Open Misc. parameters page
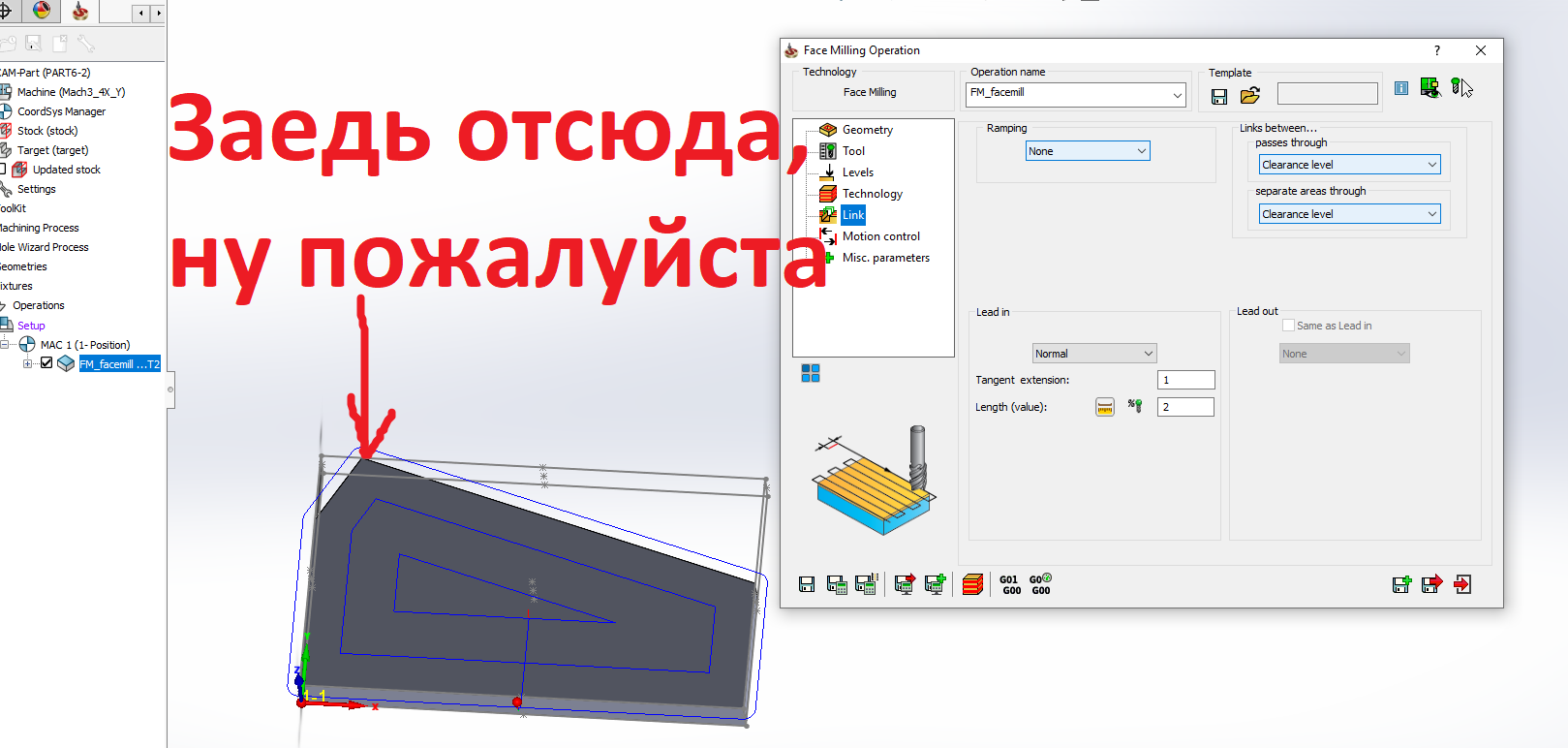1568x748 pixels. pos(885,258)
